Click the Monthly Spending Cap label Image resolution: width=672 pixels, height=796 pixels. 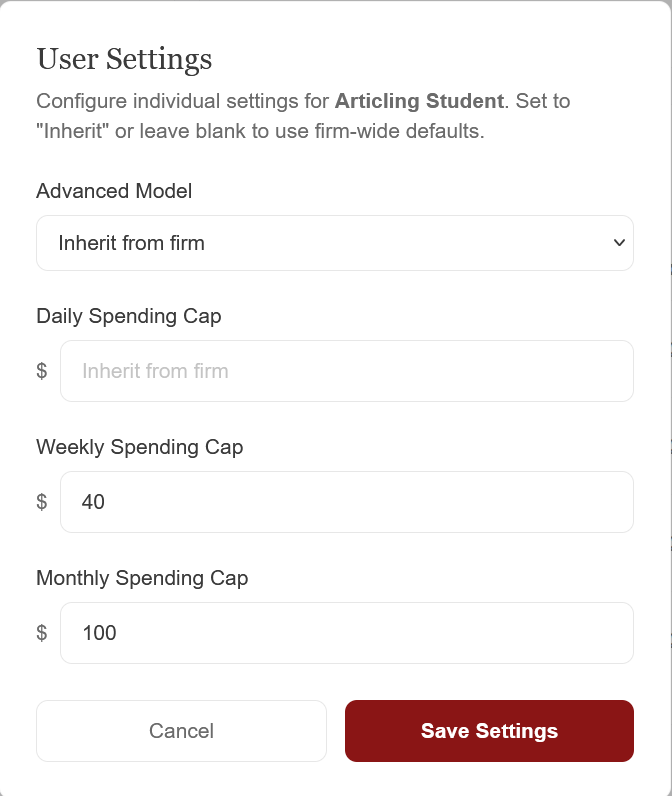point(142,578)
